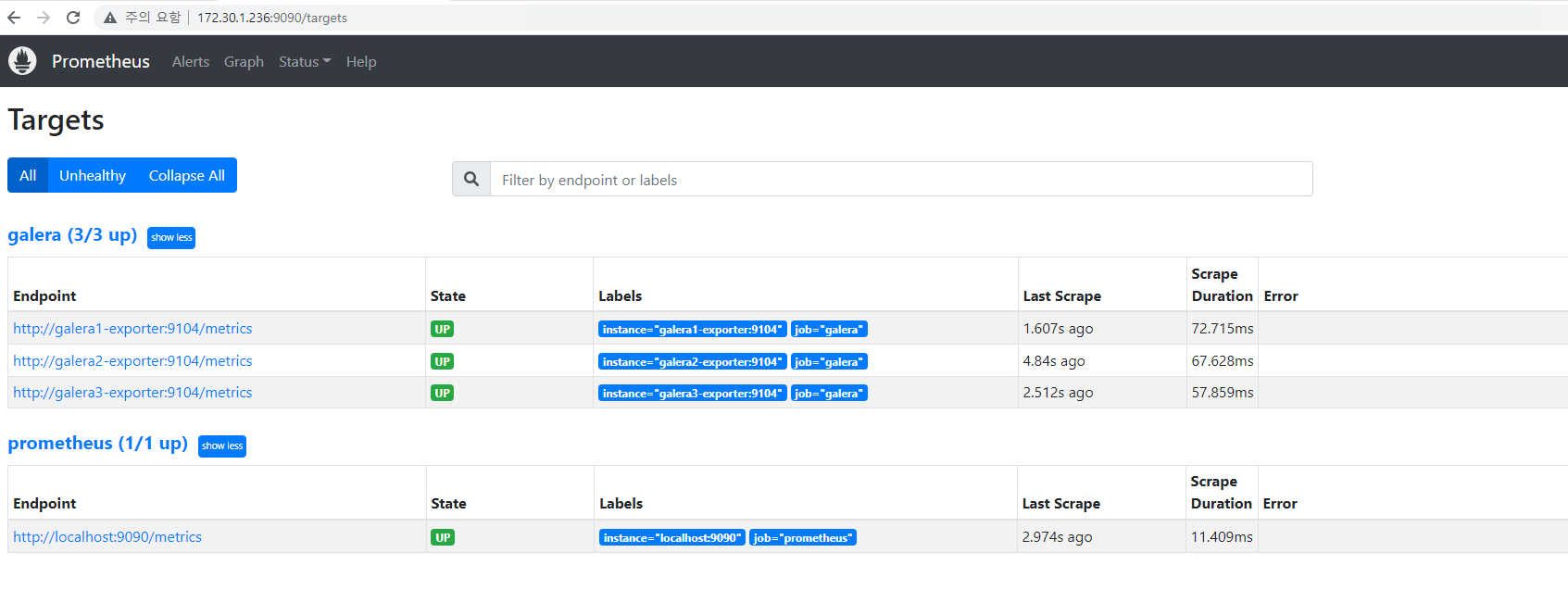Click the instance="galera3-exporter:9104" label badge
The width and height of the screenshot is (1568, 590).
click(x=693, y=394)
